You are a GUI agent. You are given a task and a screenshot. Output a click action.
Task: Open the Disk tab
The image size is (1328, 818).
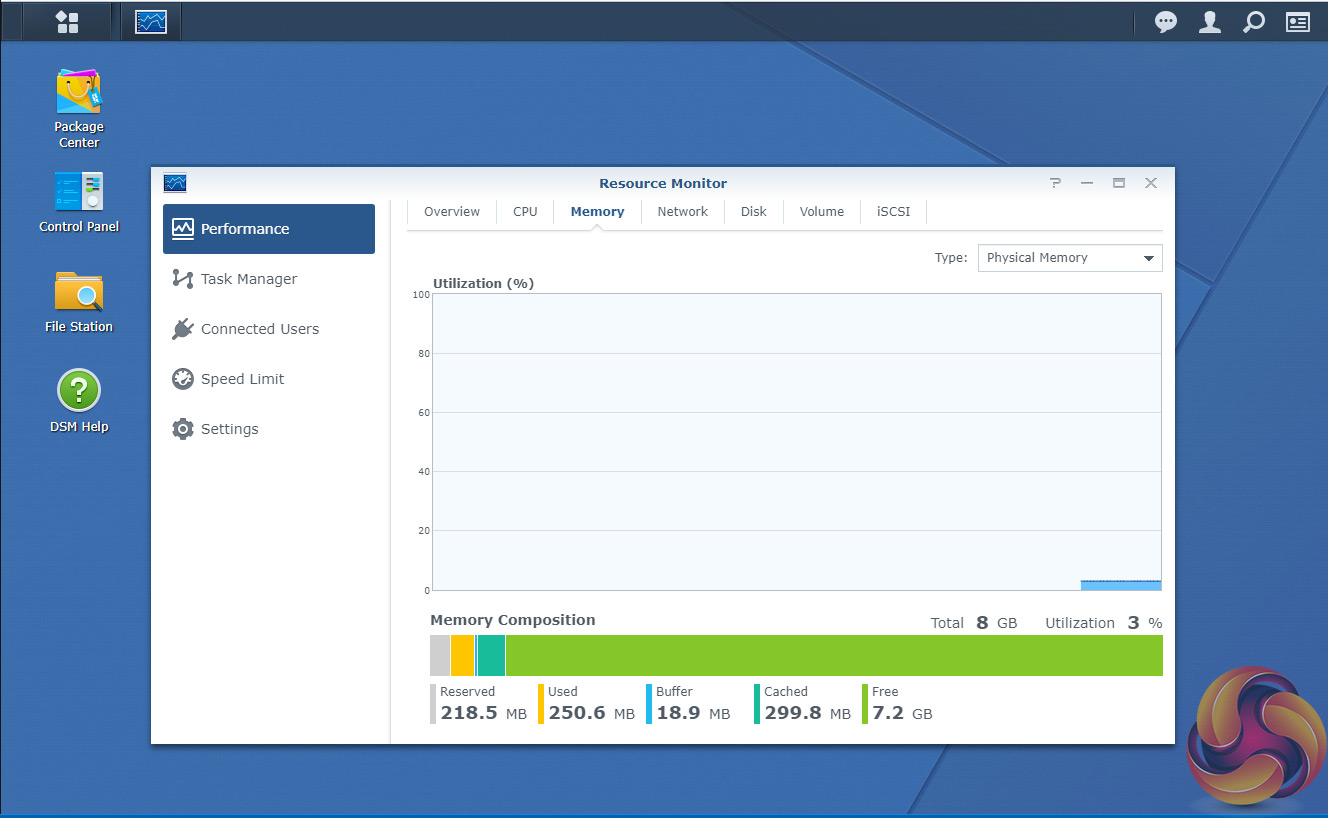click(753, 212)
